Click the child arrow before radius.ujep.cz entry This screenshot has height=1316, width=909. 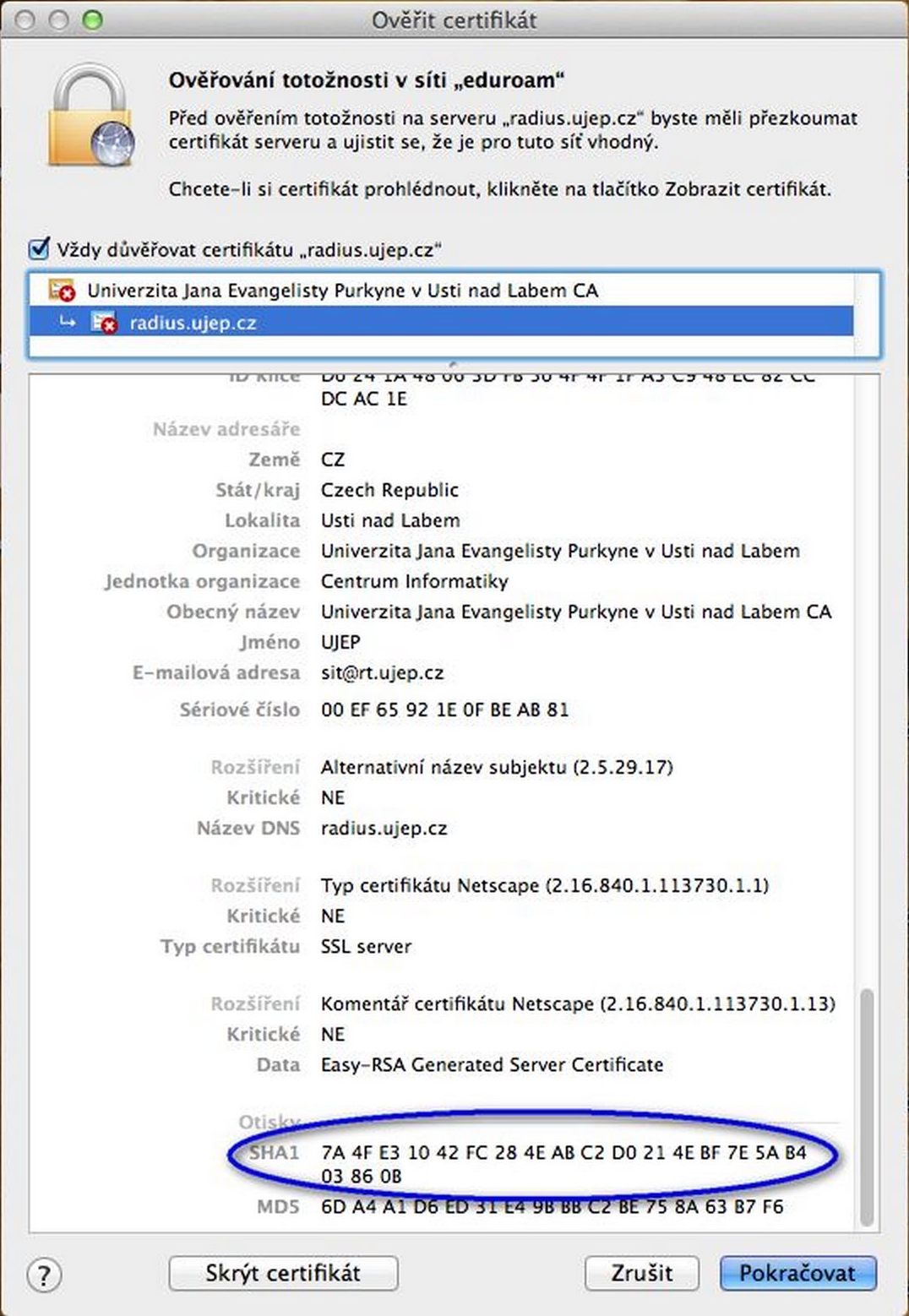point(68,323)
